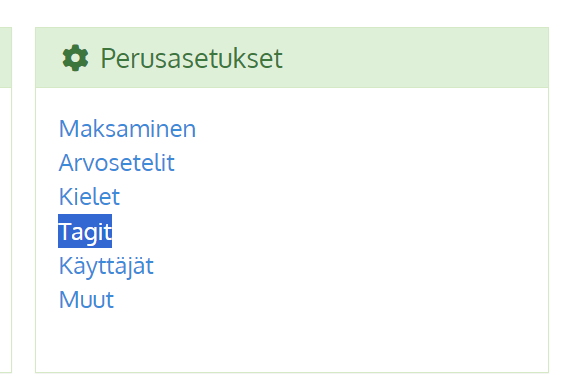Open the Arvosetelit settings link
Image resolution: width=569 pixels, height=374 pixels.
pos(116,163)
